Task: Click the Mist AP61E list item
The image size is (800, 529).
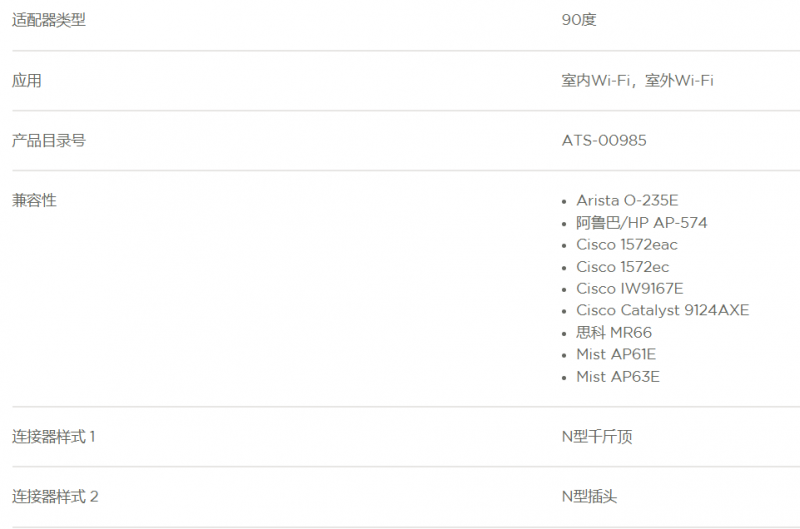Action: 616,354
